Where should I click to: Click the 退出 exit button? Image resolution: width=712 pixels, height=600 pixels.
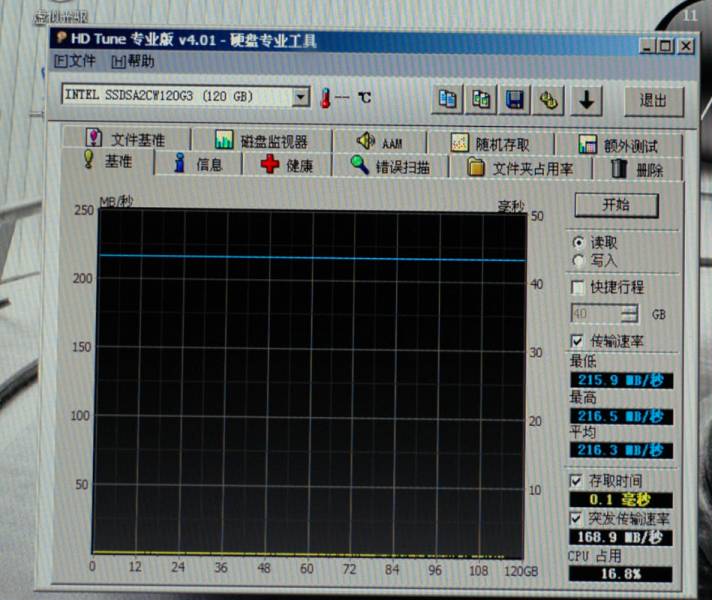[654, 100]
